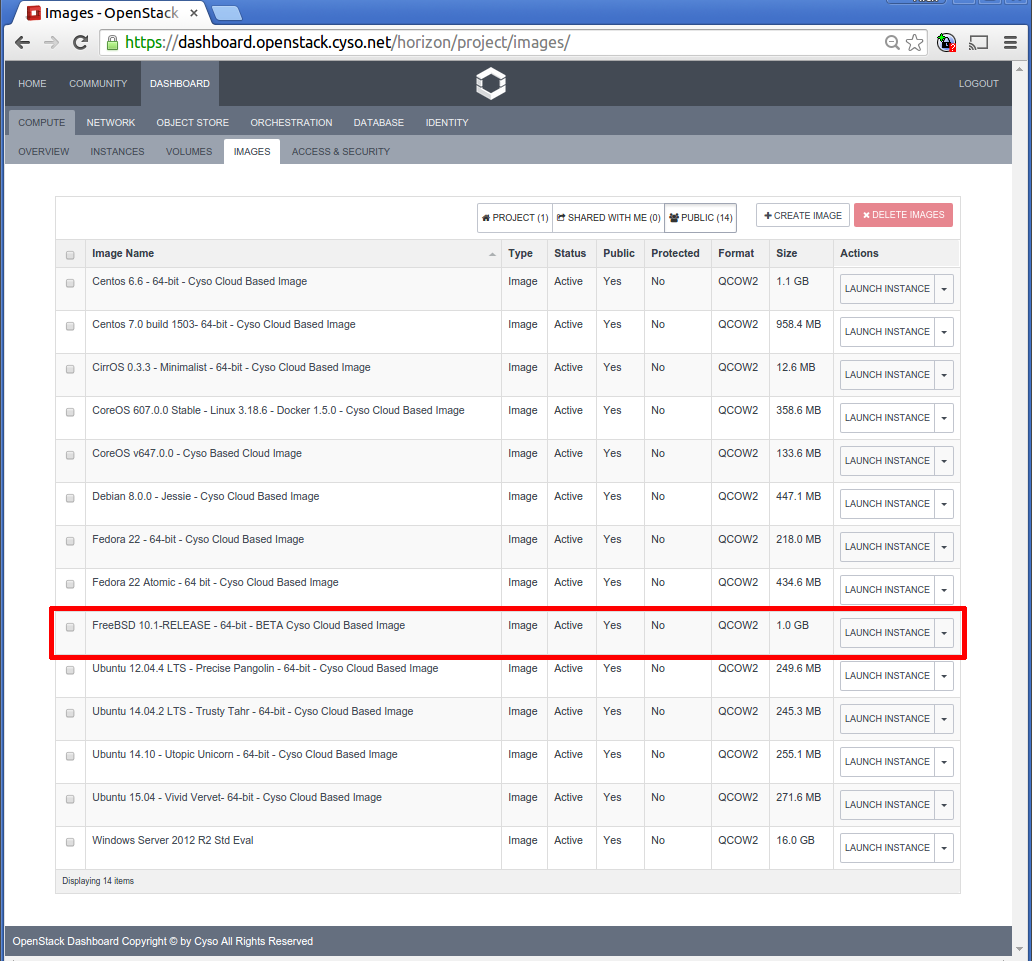
Task: Check the Centos 7.0 build 1503 checkbox
Action: tap(70, 326)
